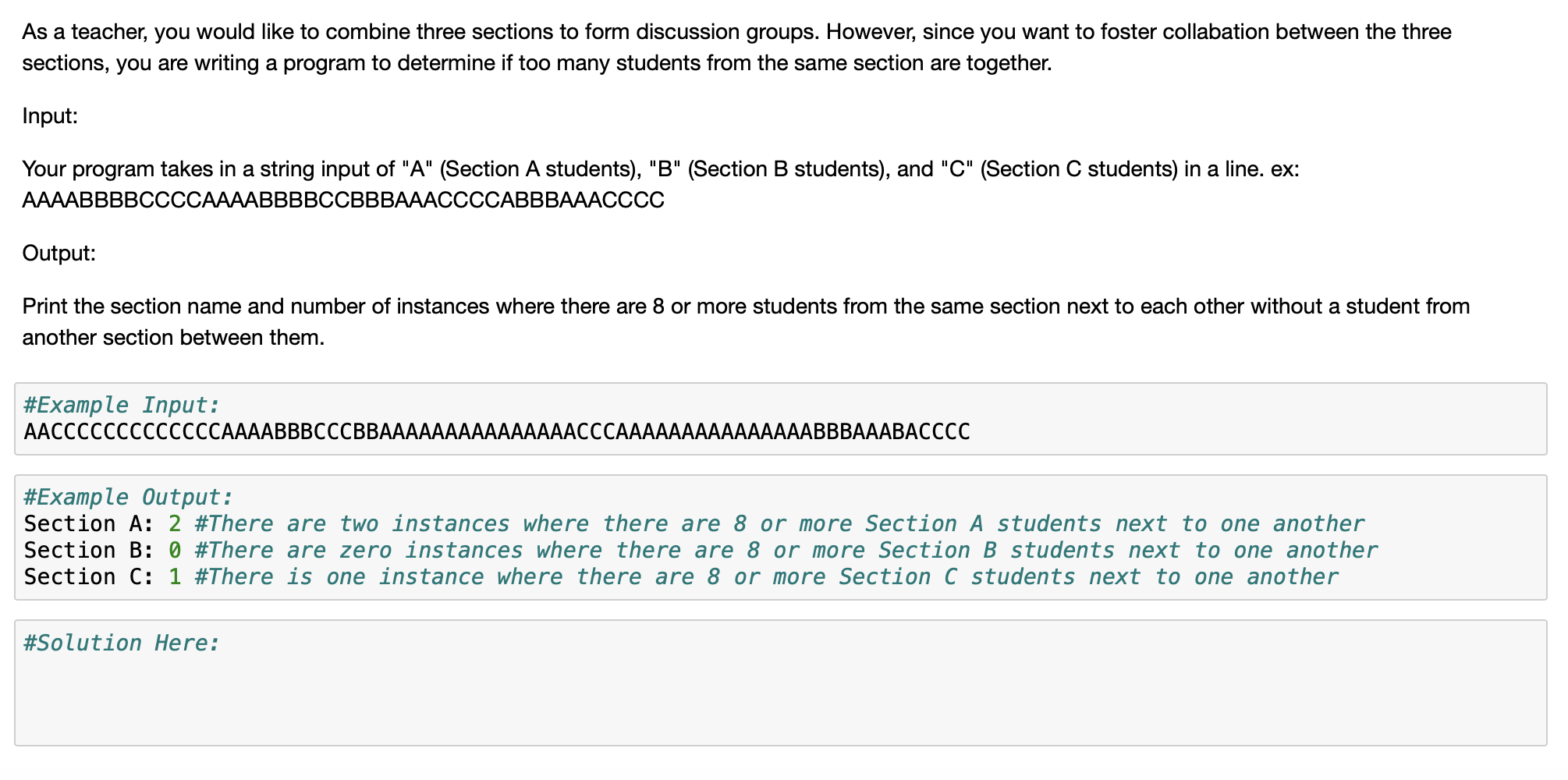Click the comment about two Section A instances
The image size is (1568, 780).
[x=779, y=523]
